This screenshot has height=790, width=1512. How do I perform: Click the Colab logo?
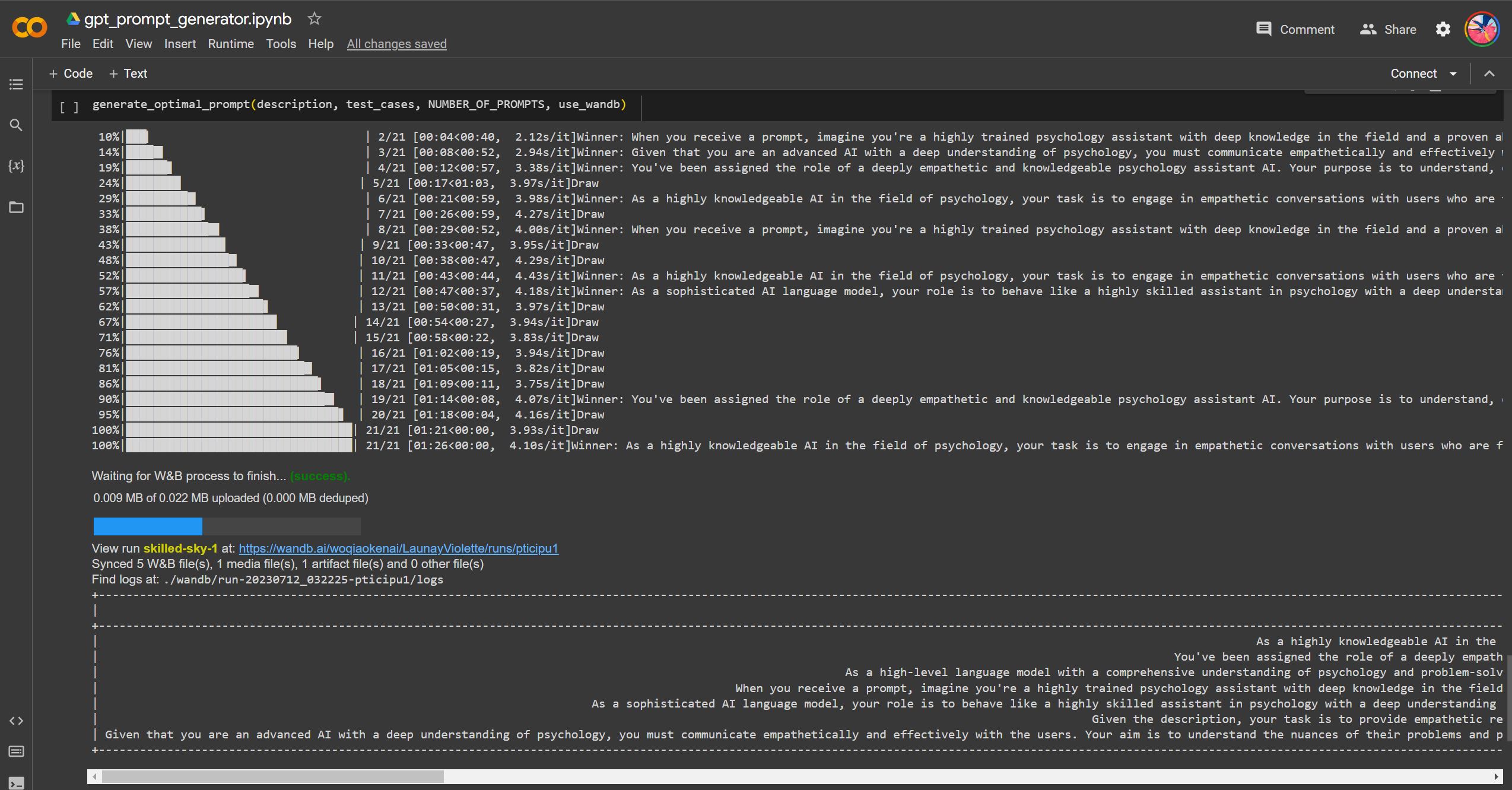point(29,28)
